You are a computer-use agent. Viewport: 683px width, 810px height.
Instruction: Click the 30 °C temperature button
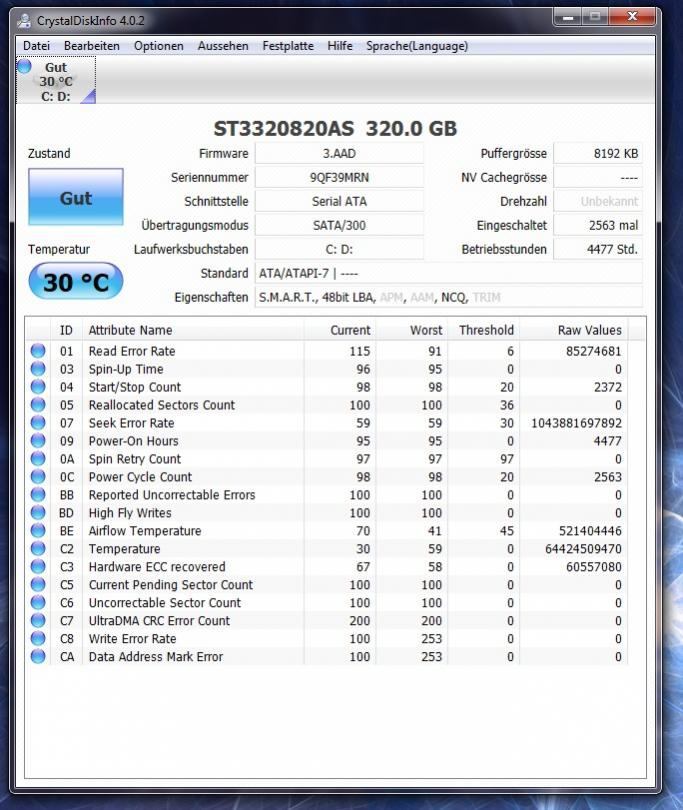tap(76, 282)
